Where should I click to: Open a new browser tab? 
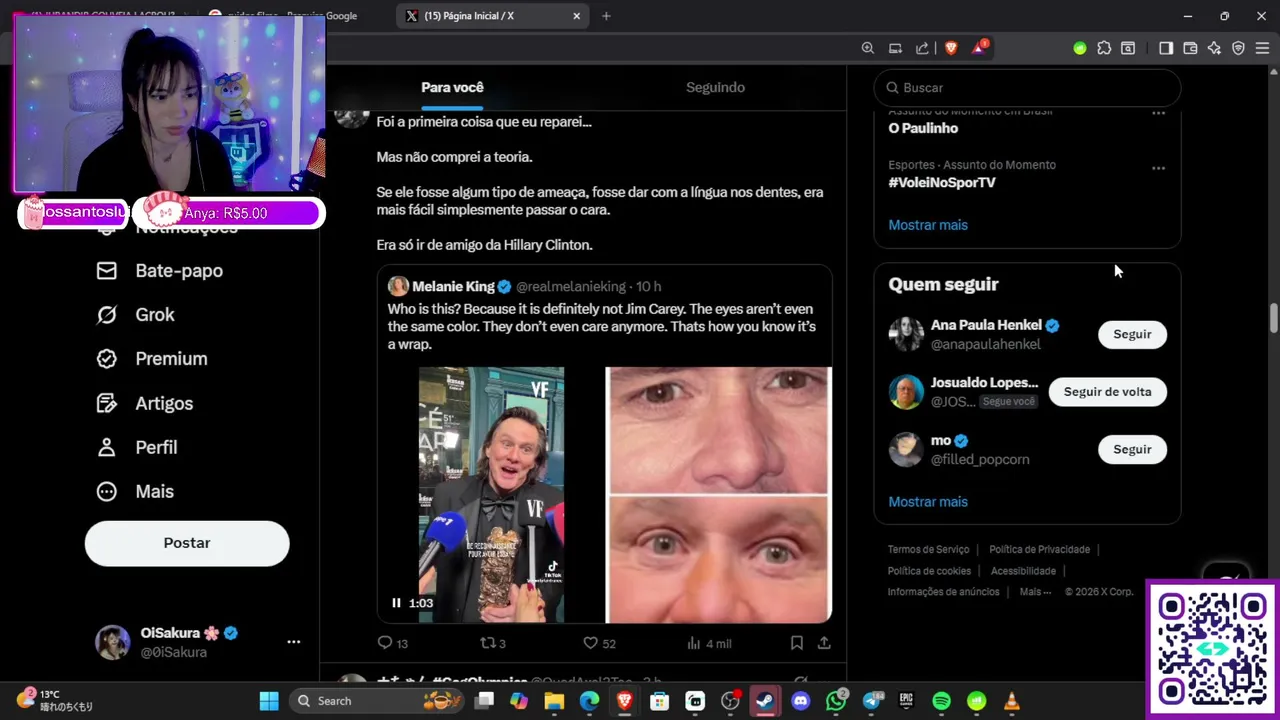point(606,16)
